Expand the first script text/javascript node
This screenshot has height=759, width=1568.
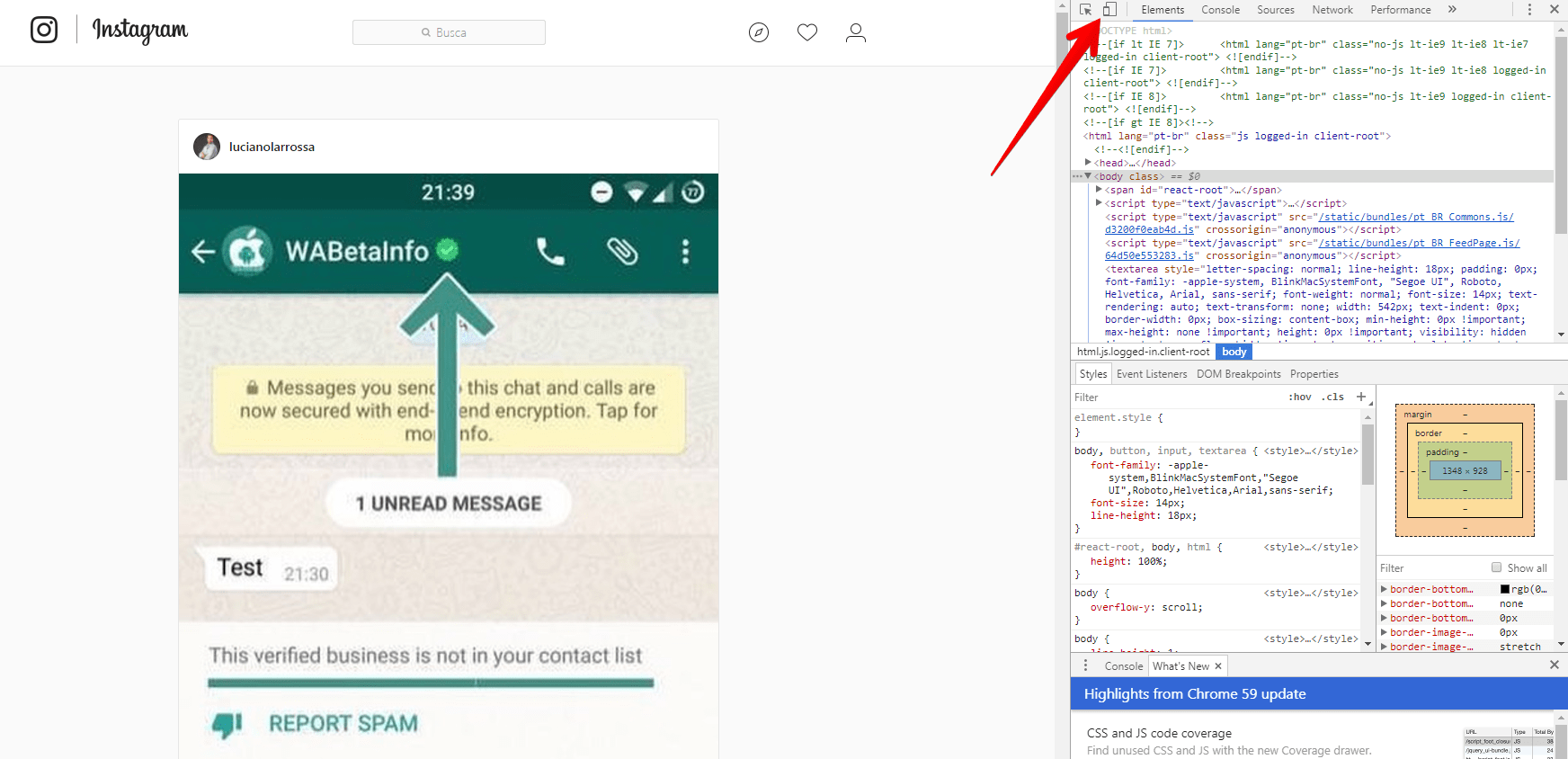[1099, 203]
